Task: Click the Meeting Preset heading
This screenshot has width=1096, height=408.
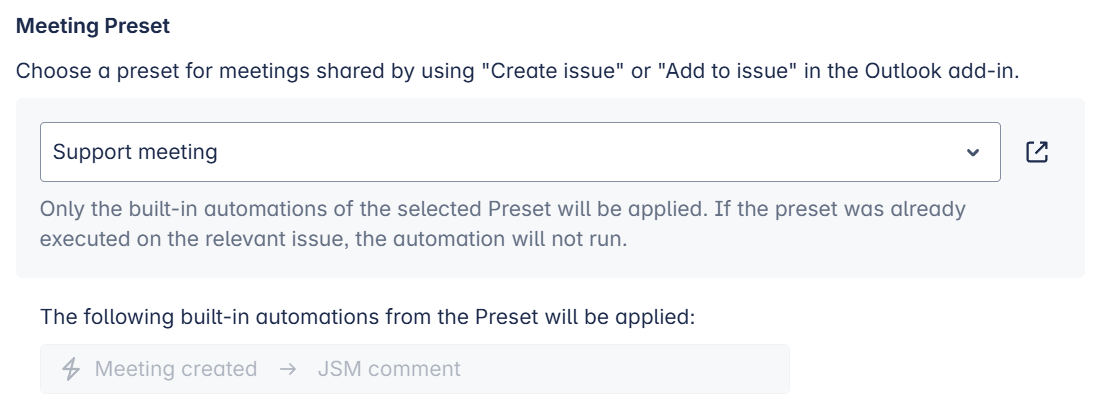Action: point(93,27)
